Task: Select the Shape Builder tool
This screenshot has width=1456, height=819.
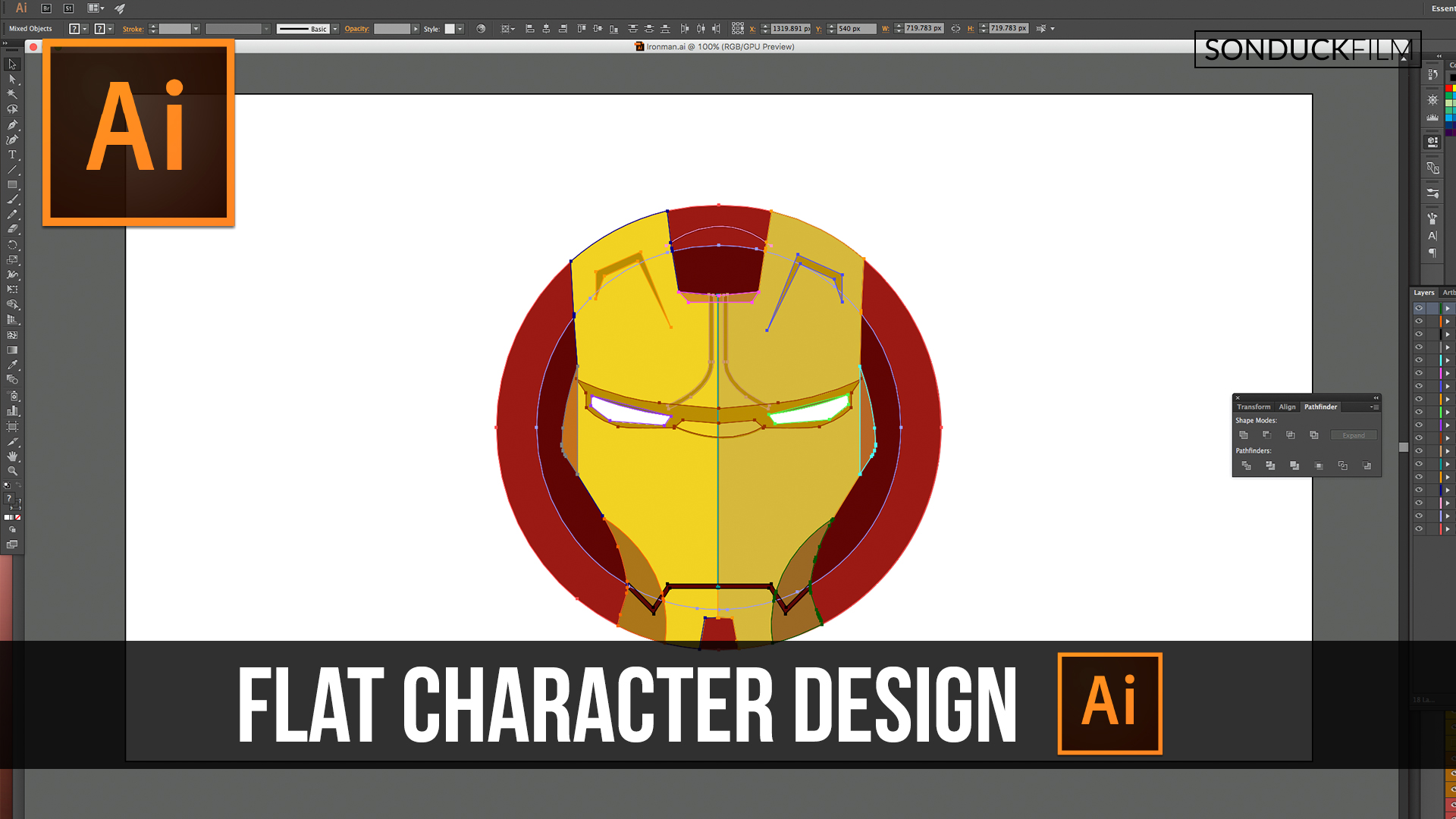Action: (12, 304)
